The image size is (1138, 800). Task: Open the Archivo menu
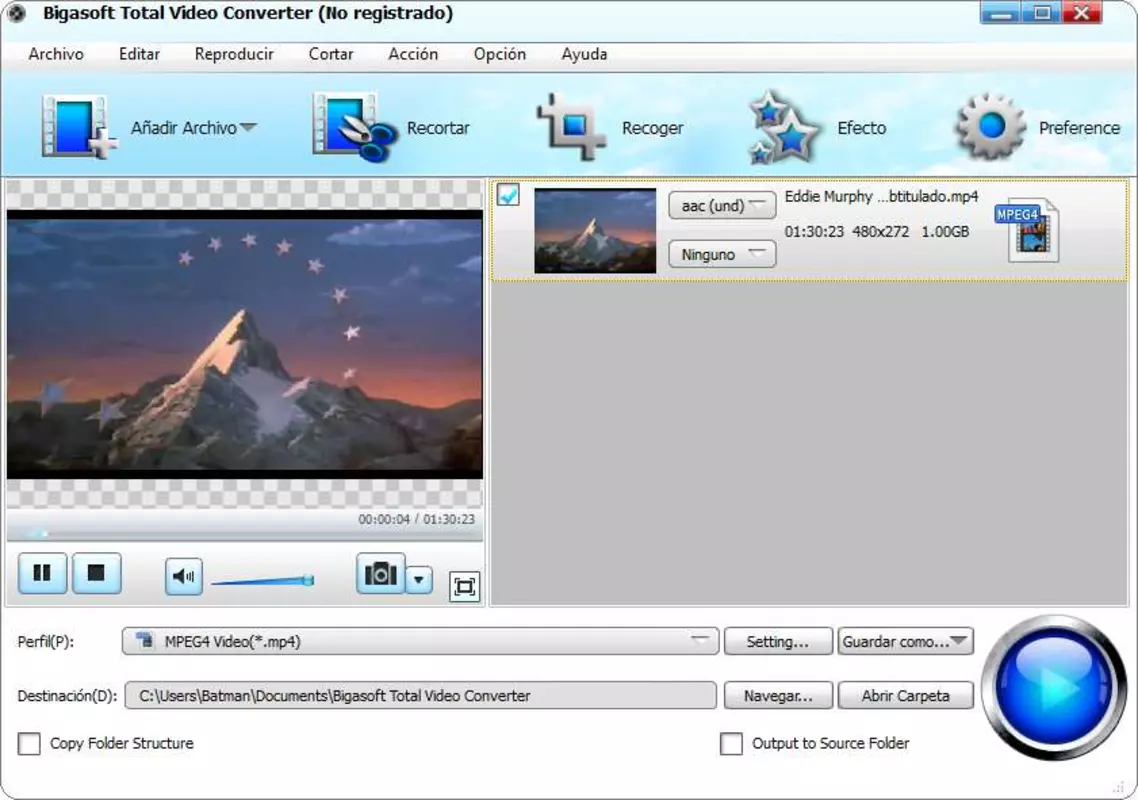(x=56, y=54)
